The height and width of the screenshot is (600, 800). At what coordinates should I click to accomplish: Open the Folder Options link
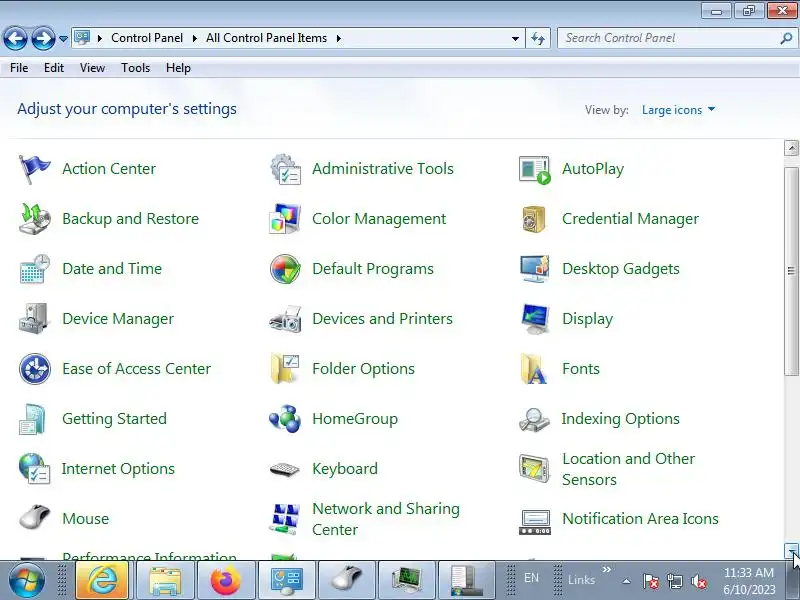coord(363,369)
